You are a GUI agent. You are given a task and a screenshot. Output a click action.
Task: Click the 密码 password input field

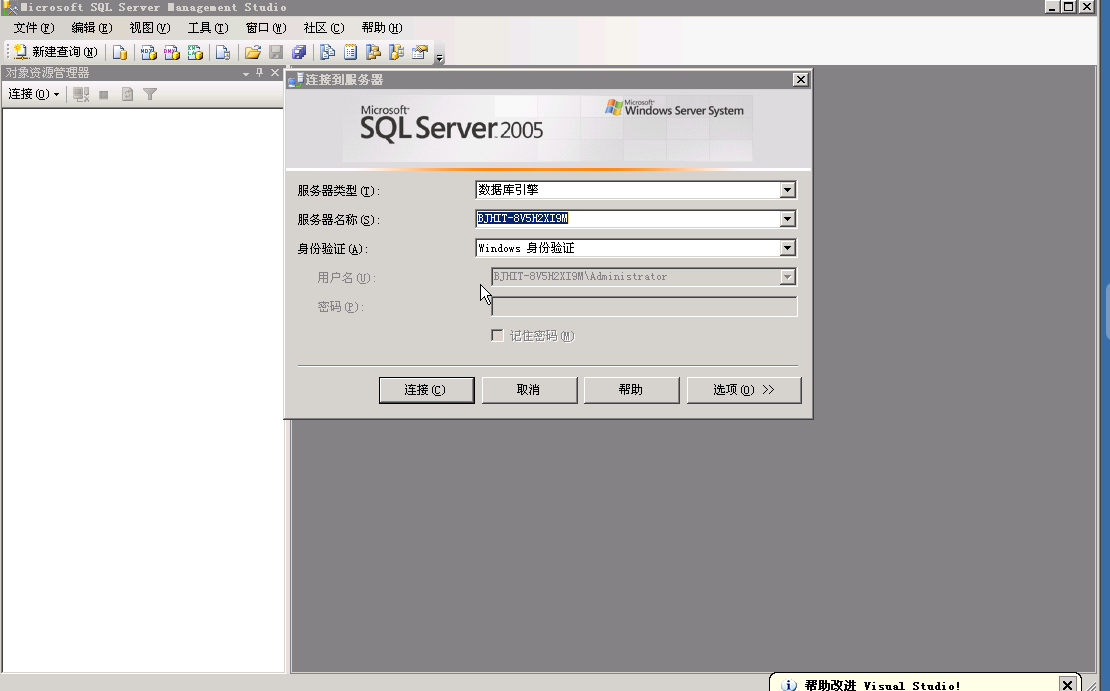coord(644,307)
